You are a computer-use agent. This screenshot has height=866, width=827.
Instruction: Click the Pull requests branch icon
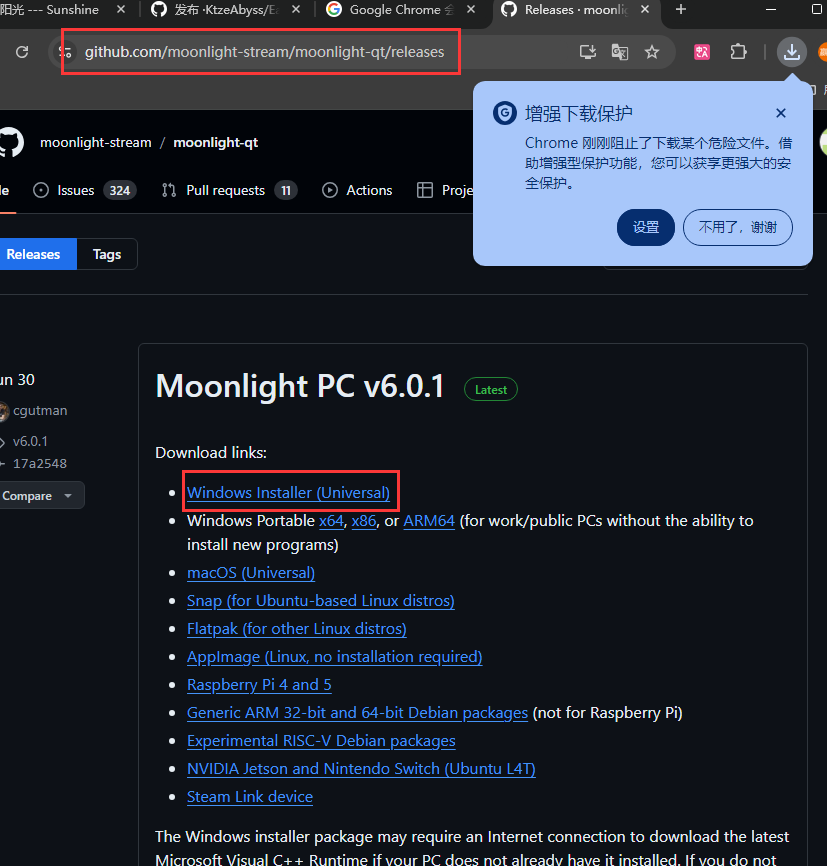(x=168, y=191)
